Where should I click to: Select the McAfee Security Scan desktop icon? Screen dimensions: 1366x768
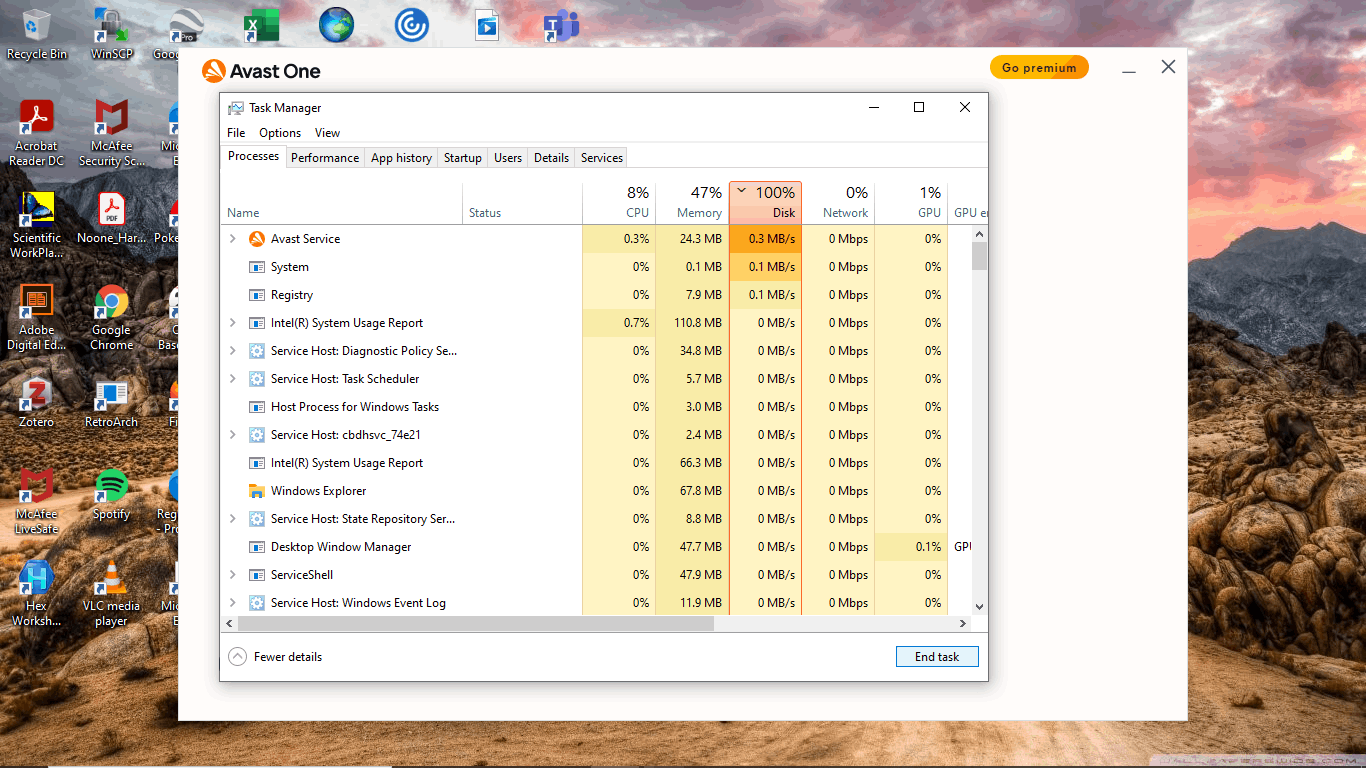point(111,134)
